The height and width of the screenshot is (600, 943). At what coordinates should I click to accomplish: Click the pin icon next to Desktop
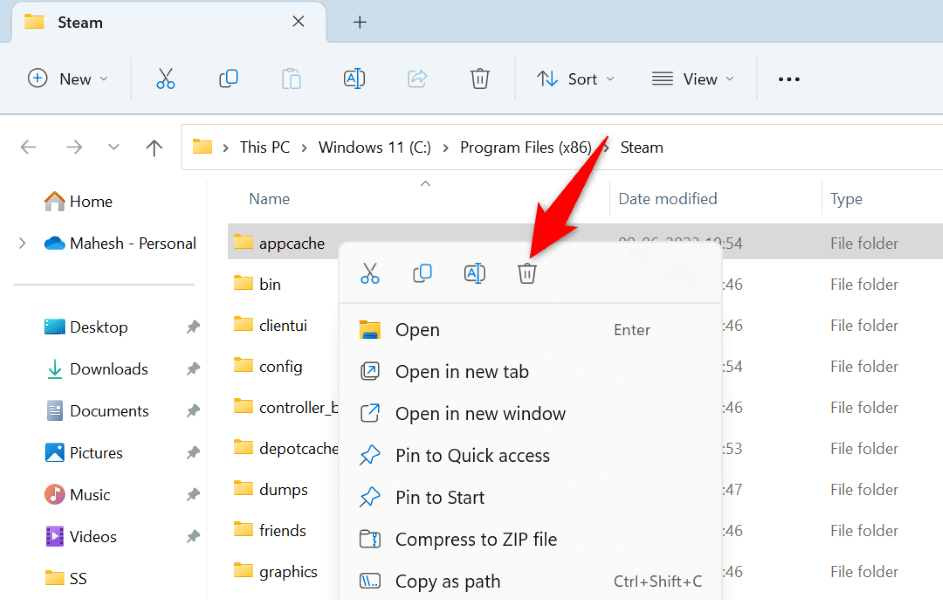193,327
